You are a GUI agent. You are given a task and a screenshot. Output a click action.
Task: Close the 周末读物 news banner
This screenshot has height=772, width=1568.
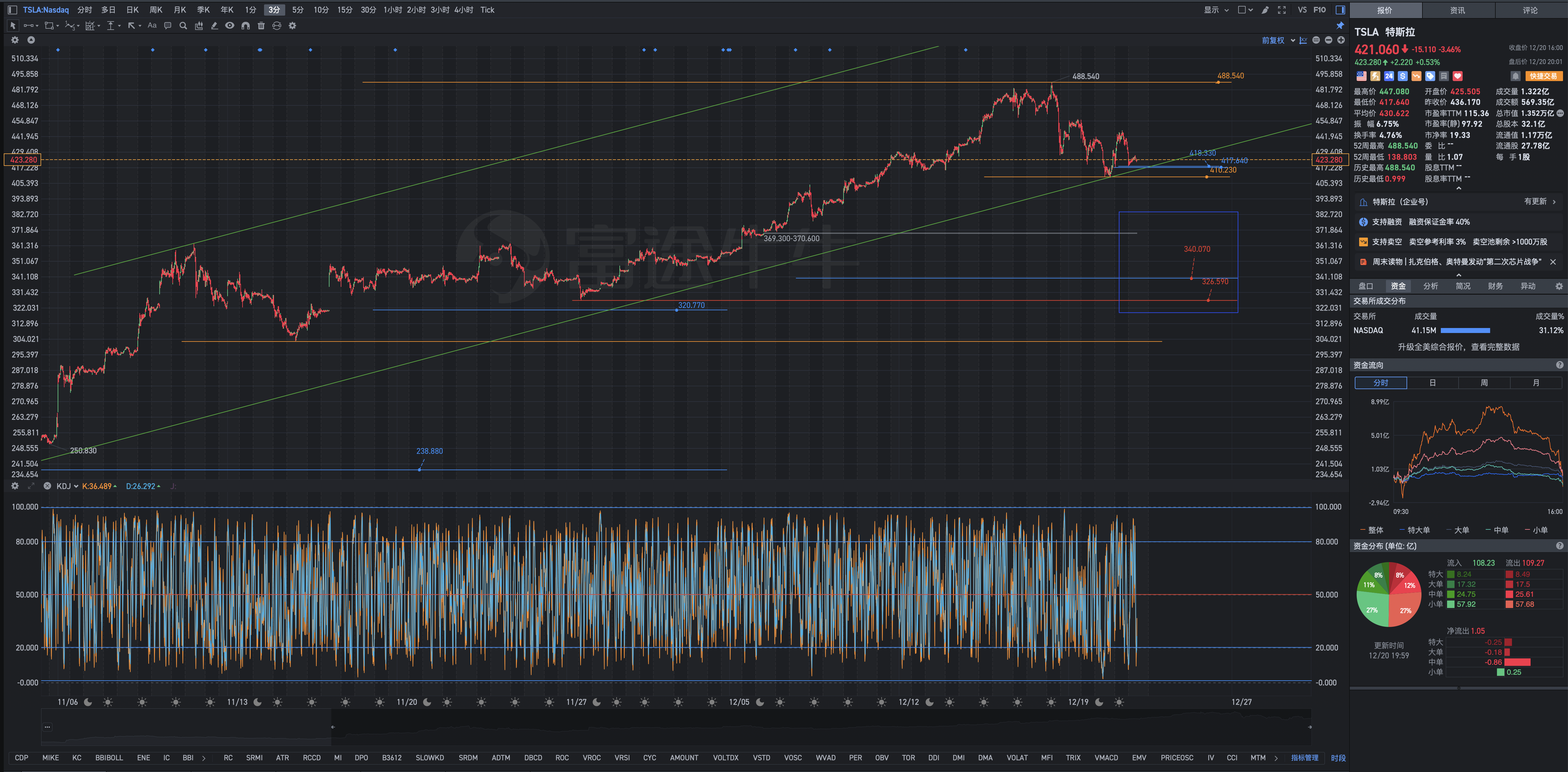[1553, 262]
